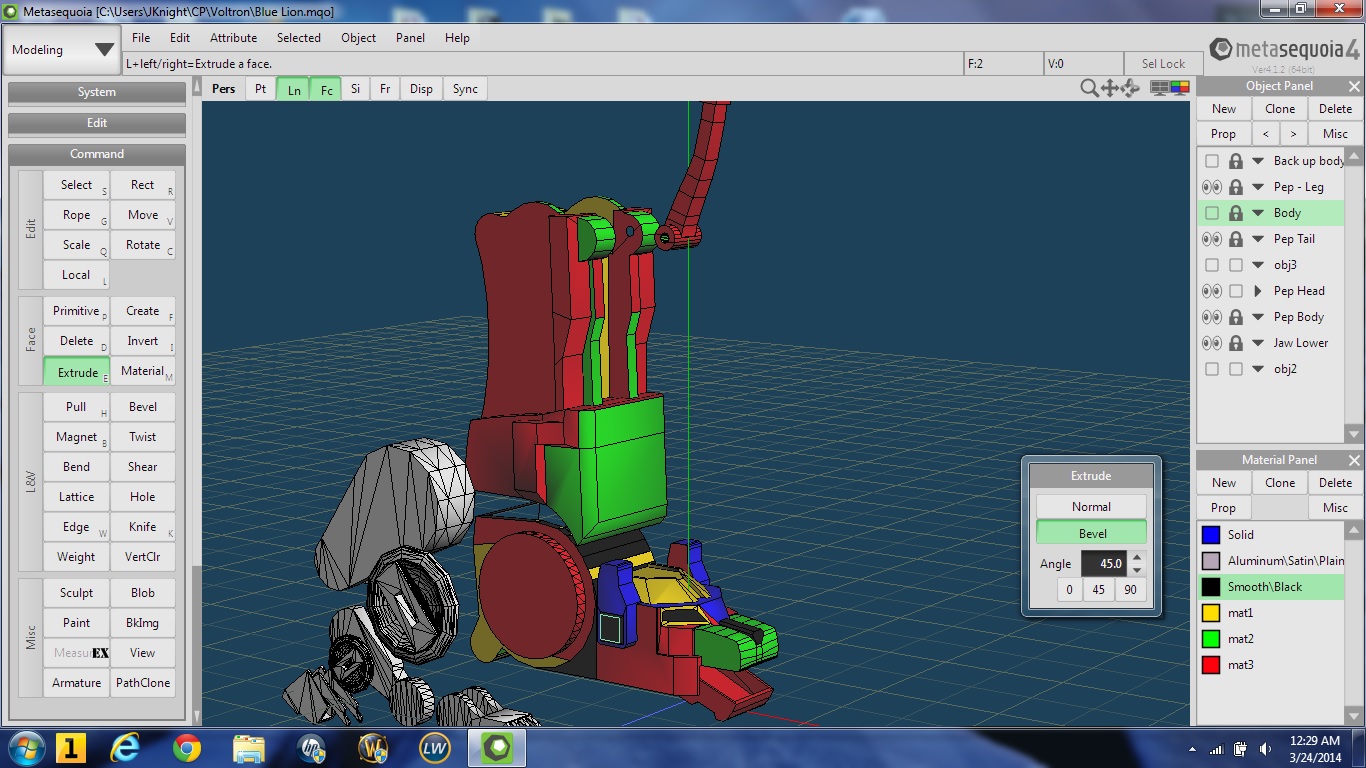Choose Normal extrude mode
The width and height of the screenshot is (1366, 768).
[1091, 507]
